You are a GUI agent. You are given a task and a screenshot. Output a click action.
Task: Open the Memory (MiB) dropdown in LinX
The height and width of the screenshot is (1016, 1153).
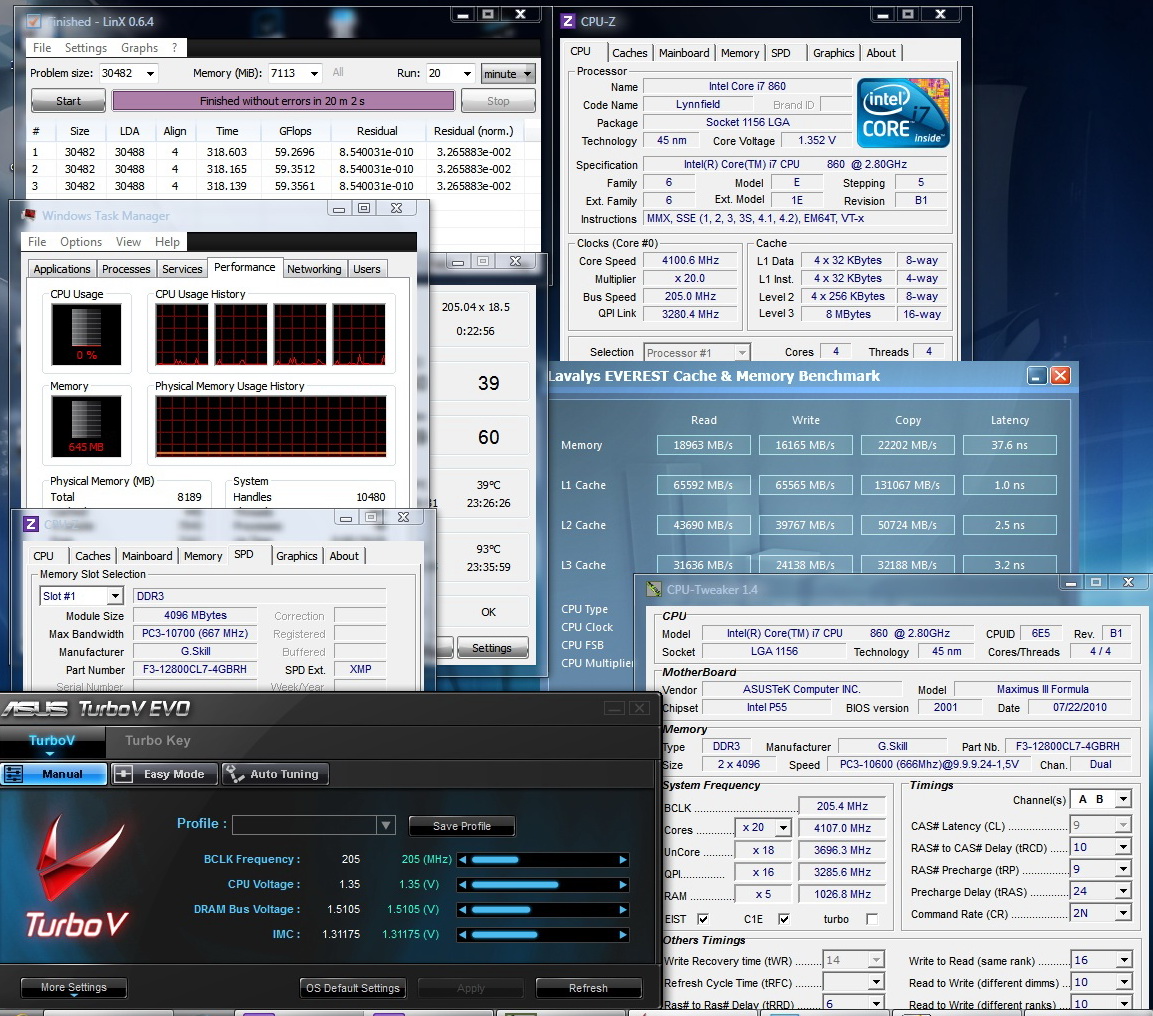click(x=315, y=74)
